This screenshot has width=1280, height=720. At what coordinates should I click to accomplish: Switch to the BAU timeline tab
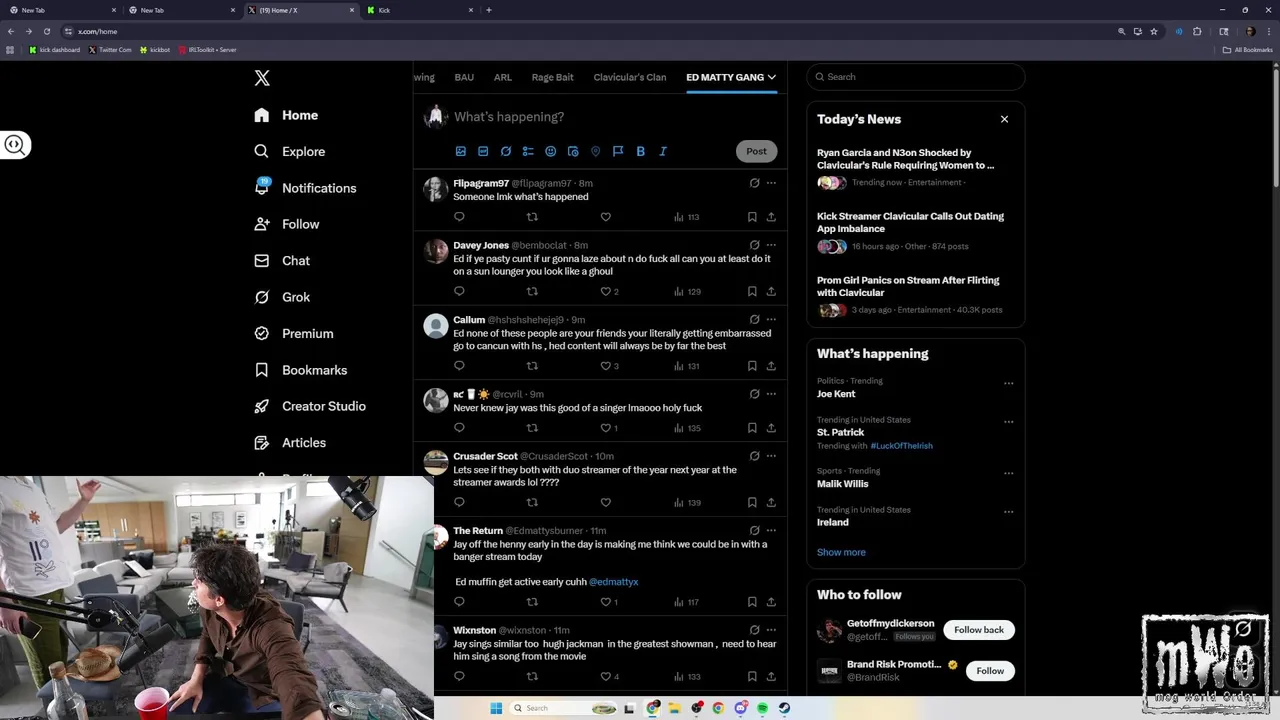click(464, 77)
